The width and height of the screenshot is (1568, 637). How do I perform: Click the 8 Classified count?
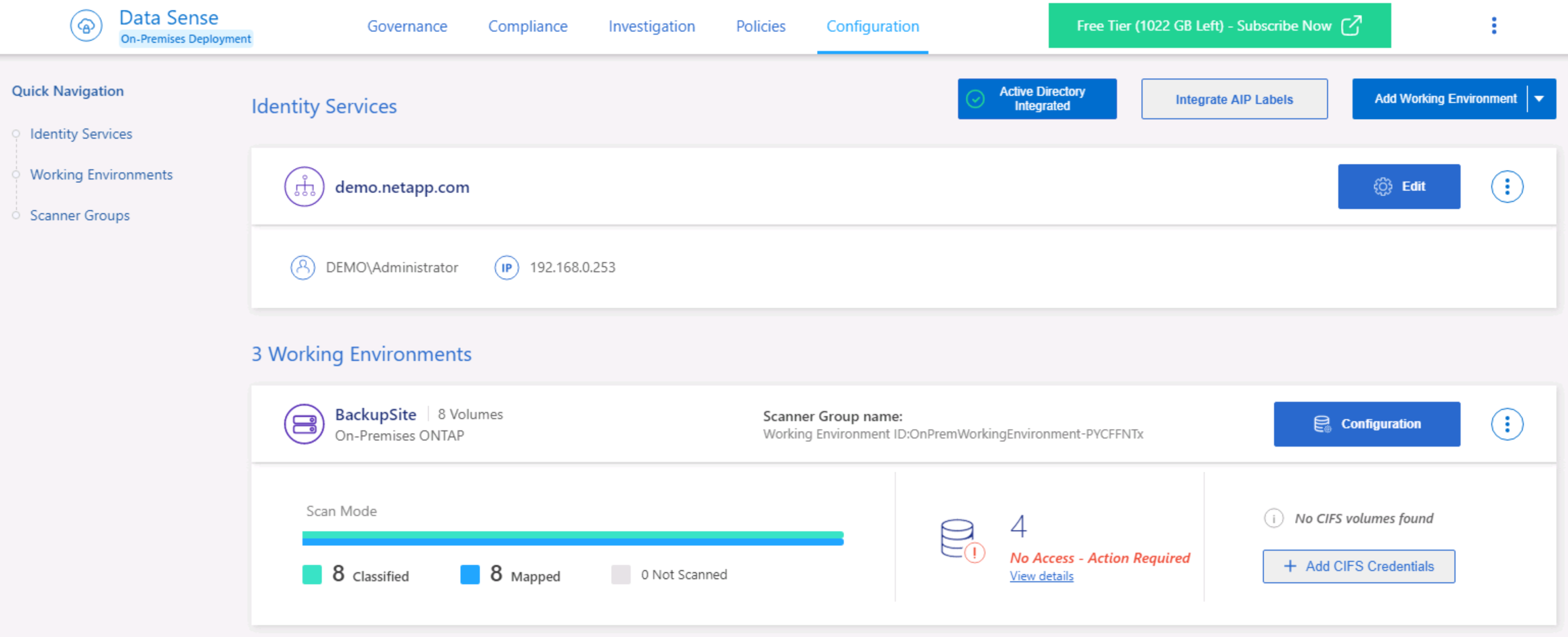click(x=370, y=574)
